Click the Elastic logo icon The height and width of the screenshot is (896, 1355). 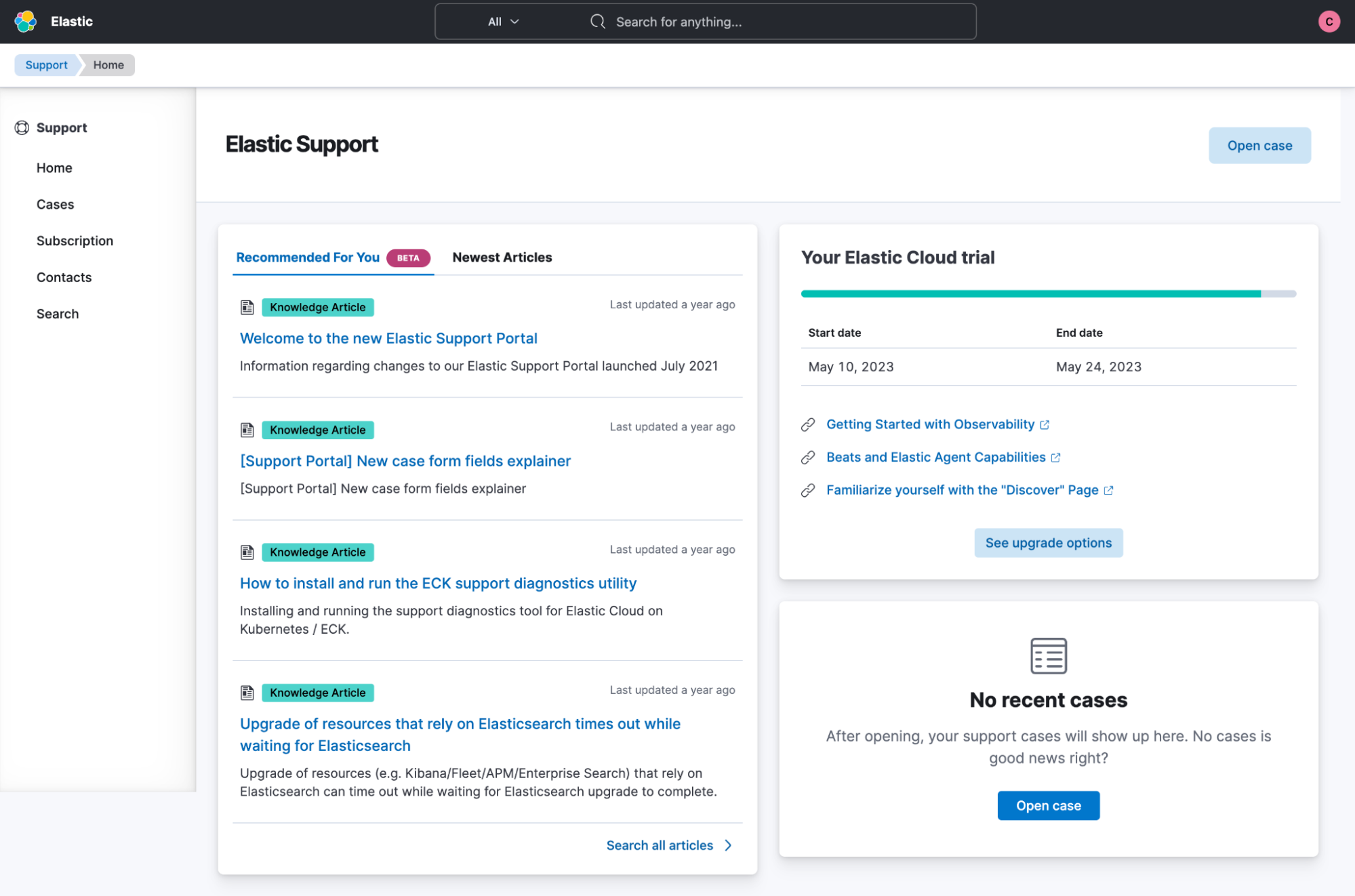[x=25, y=22]
